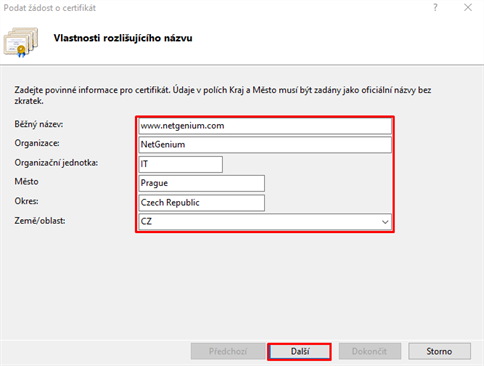This screenshot has height=366, width=484.
Task: Click the Město label text
Action: click(26, 182)
